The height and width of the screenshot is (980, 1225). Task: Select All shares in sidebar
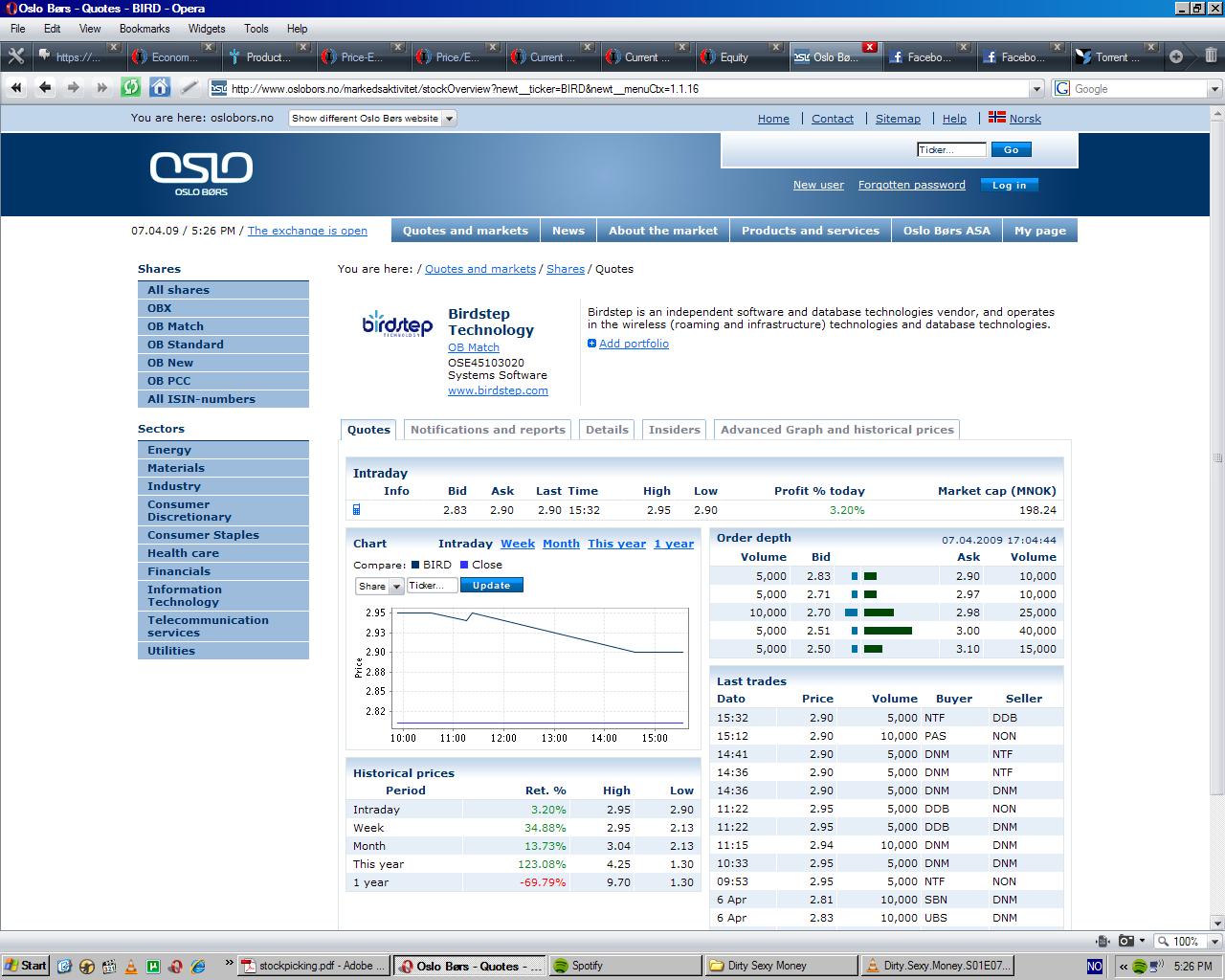(223, 290)
